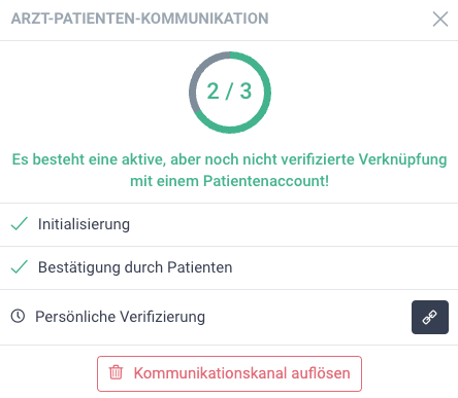Close the Arzt-Patienten-Kommunikation dialog
This screenshot has height=398, width=458.
coord(440,19)
